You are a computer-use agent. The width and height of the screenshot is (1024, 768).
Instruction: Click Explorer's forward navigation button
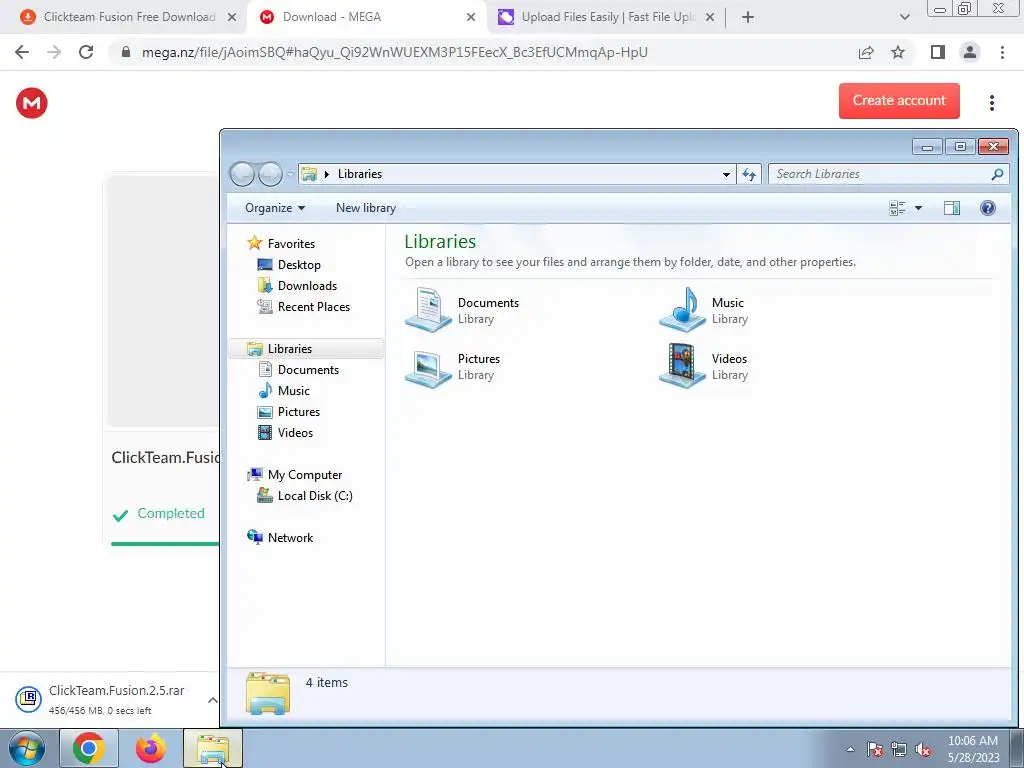(270, 174)
